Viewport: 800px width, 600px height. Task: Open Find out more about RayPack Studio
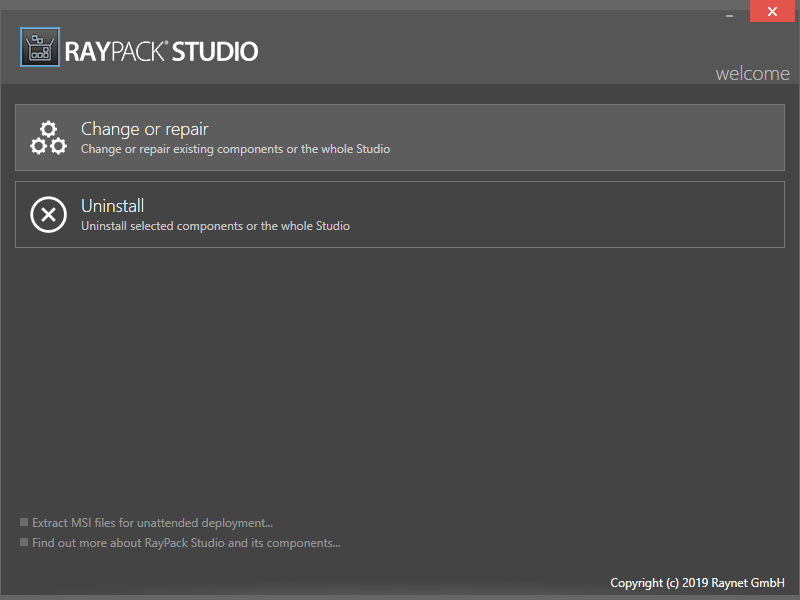click(186, 544)
